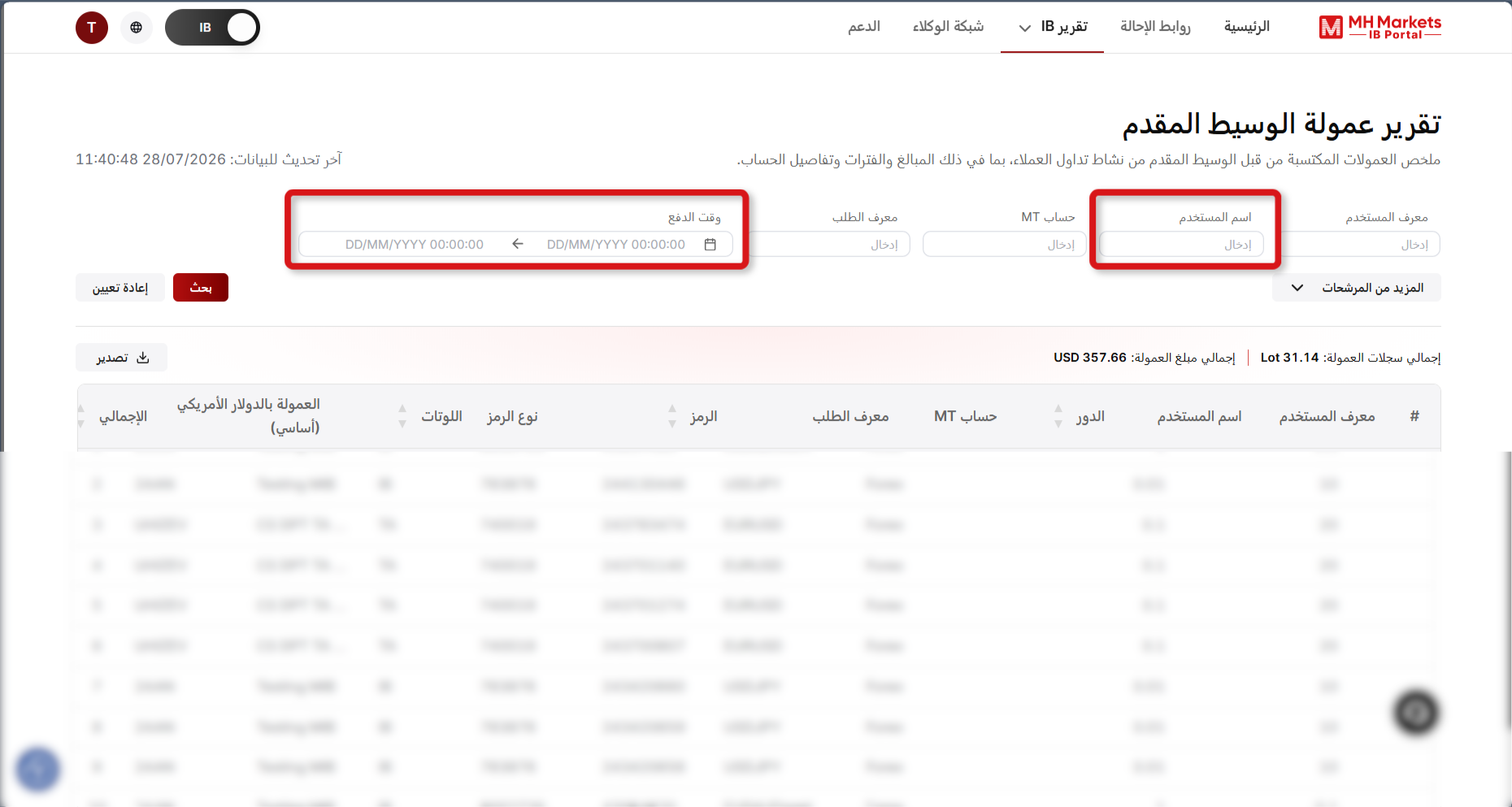1512x807 pixels.
Task: Select the start date field of وقت الدفع
Action: [616, 245]
